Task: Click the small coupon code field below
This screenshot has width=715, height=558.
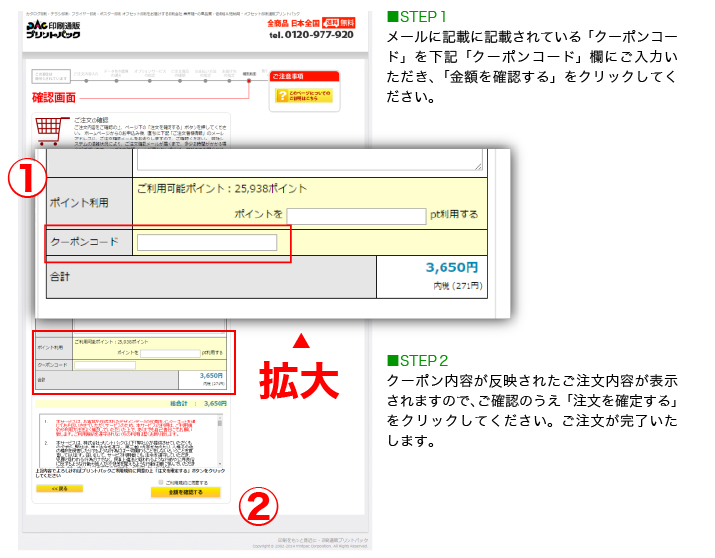Action: click(x=105, y=366)
